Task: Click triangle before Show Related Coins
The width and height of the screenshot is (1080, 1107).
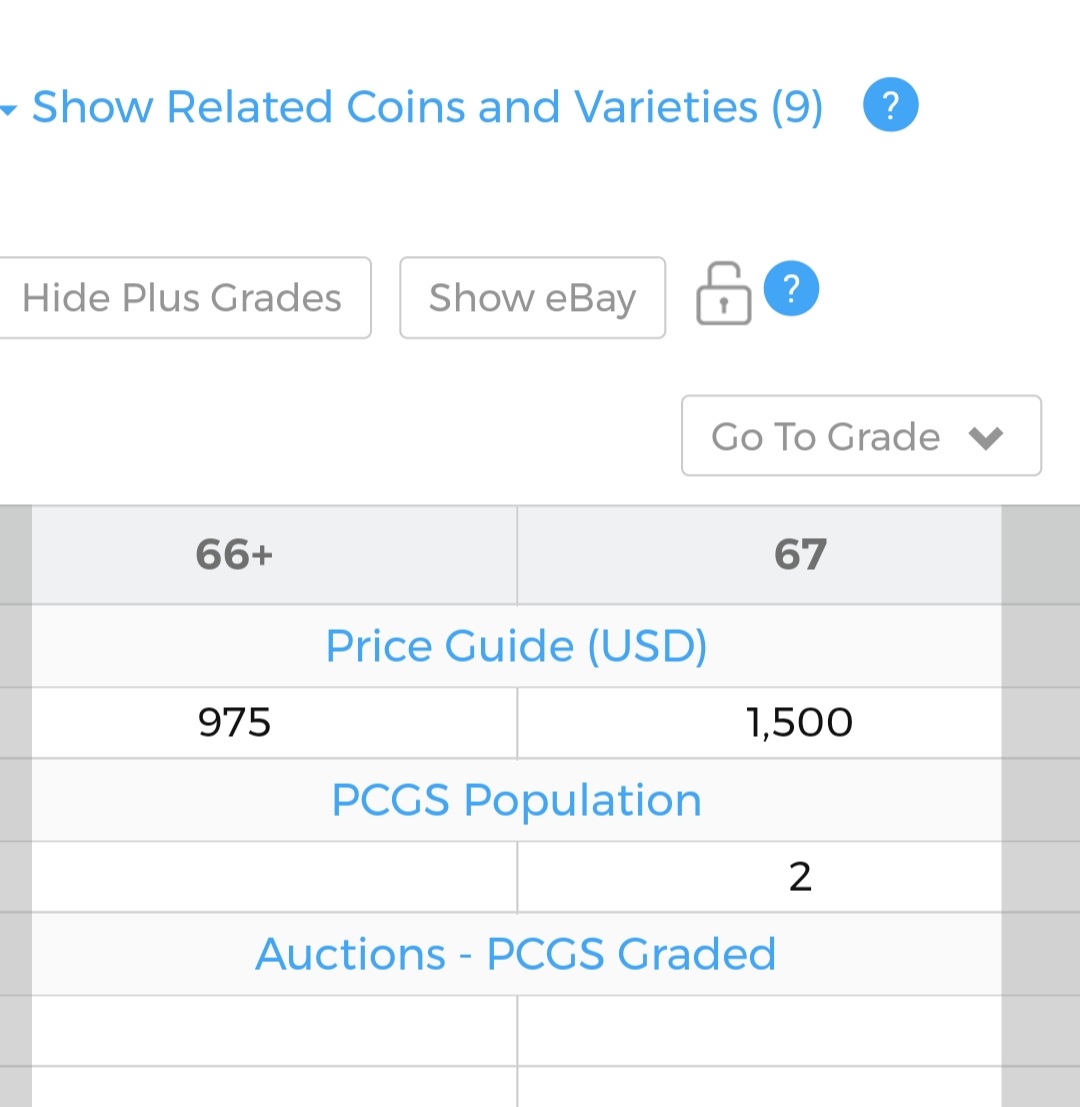Action: (x=8, y=109)
